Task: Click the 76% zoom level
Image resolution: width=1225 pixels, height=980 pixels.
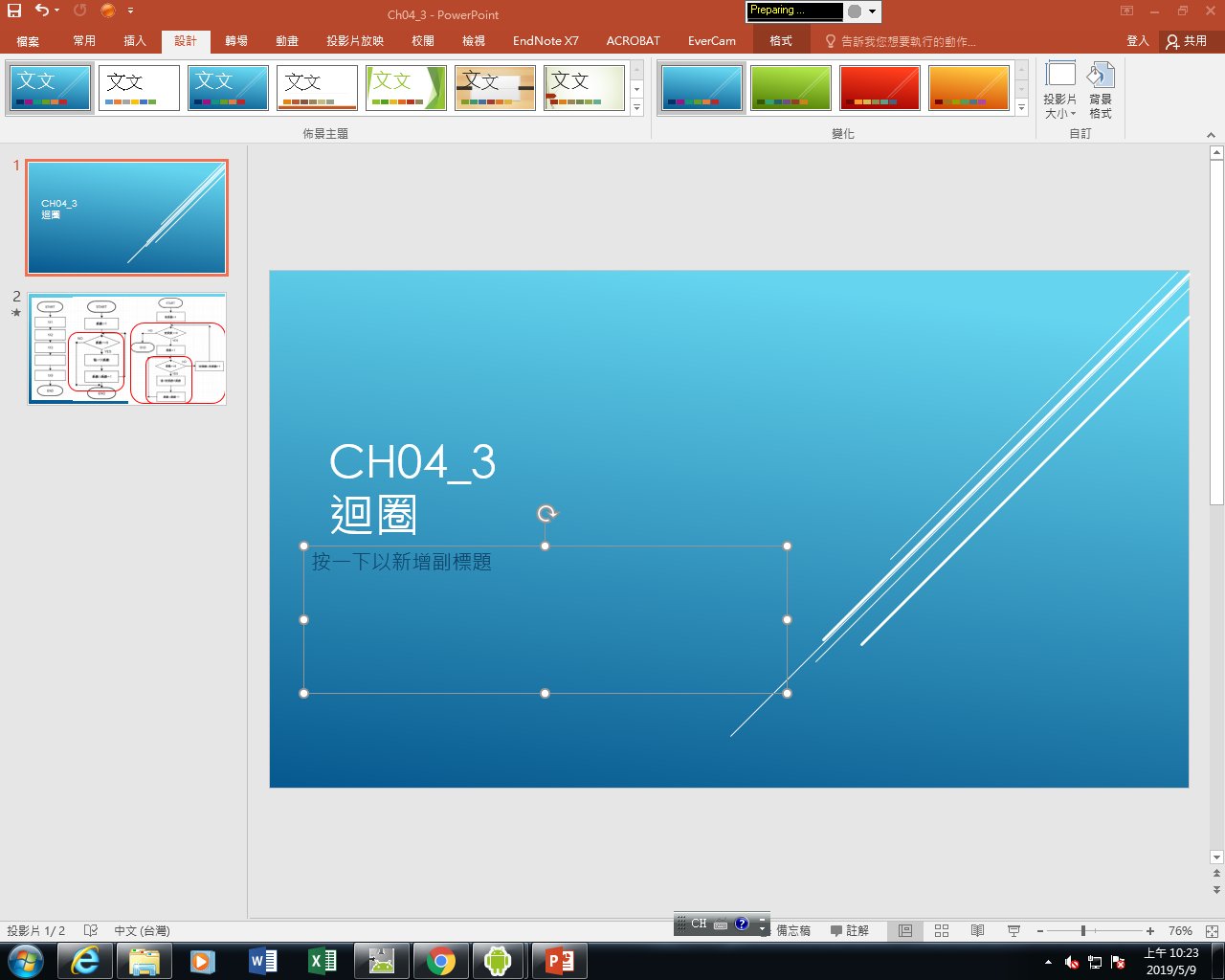Action: click(1180, 930)
